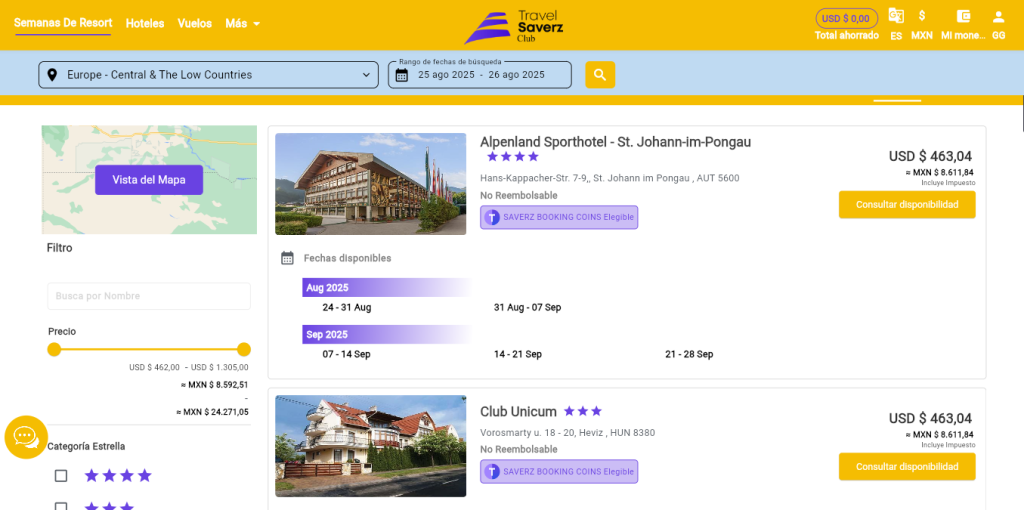This screenshot has width=1024, height=510.
Task: Open the Hoteles menu item
Action: click(x=145, y=24)
